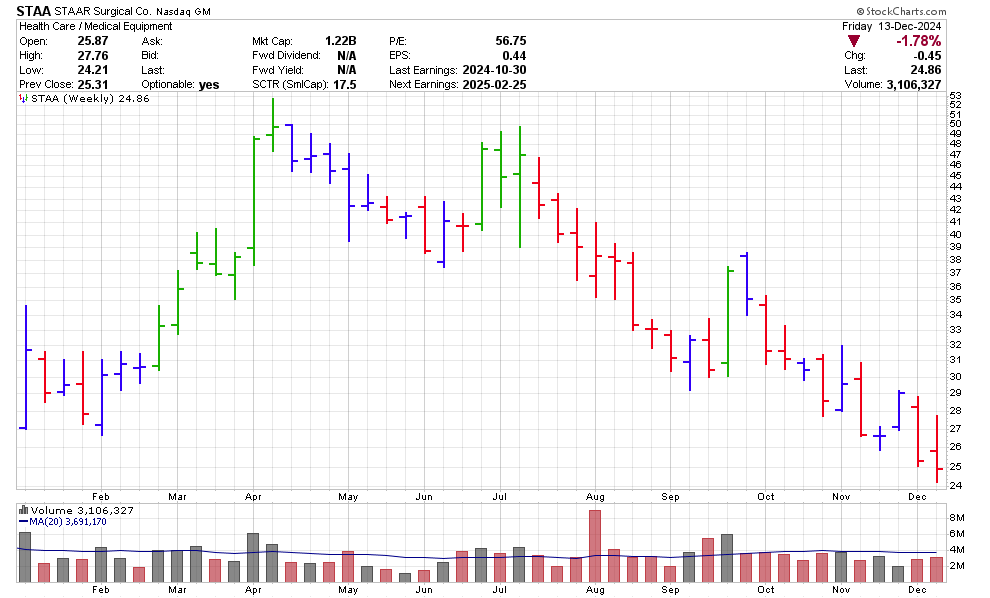Image resolution: width=990 pixels, height=598 pixels.
Task: Click the 2M volume scale label
Action: (x=957, y=566)
